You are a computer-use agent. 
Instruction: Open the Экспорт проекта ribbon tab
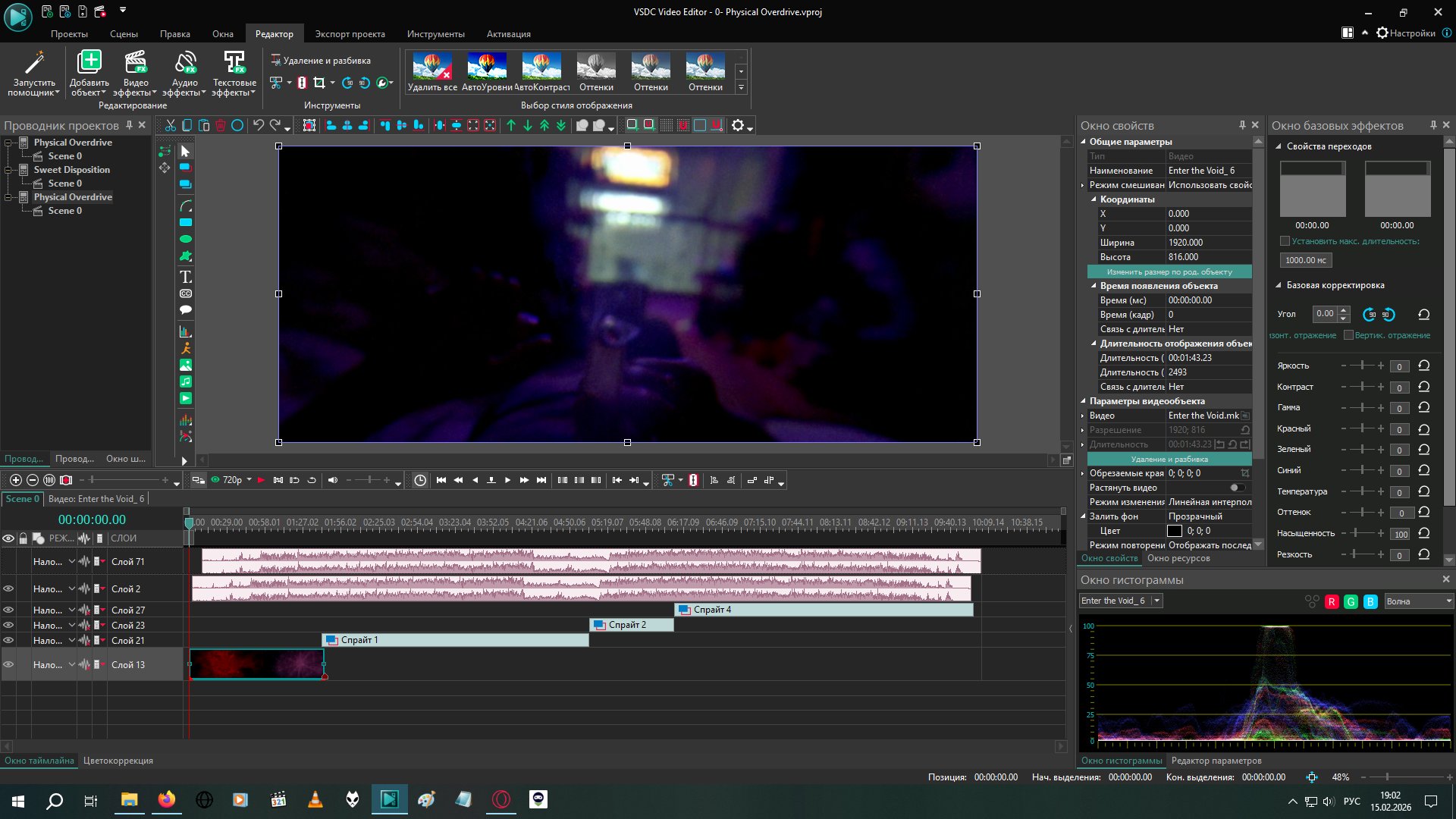pyautogui.click(x=350, y=34)
